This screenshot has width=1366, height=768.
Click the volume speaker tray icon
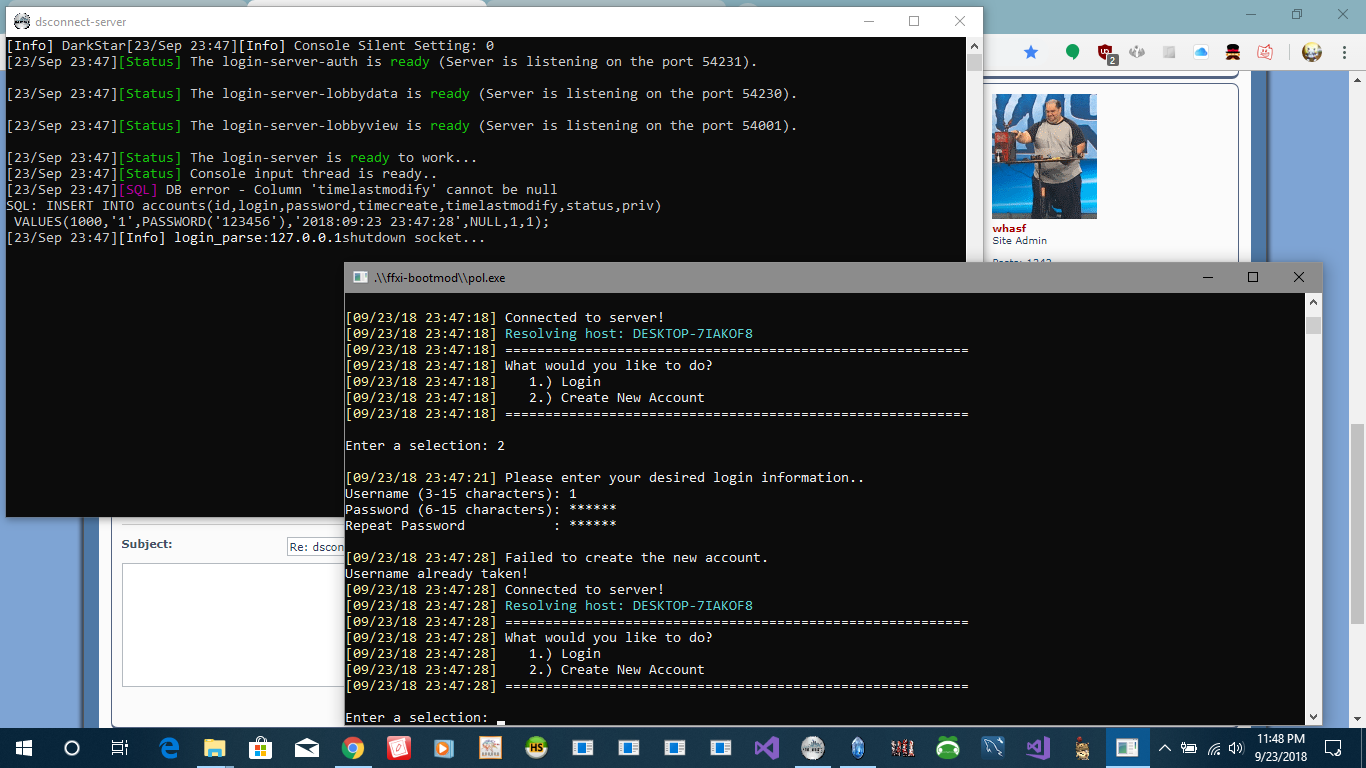click(x=1236, y=747)
